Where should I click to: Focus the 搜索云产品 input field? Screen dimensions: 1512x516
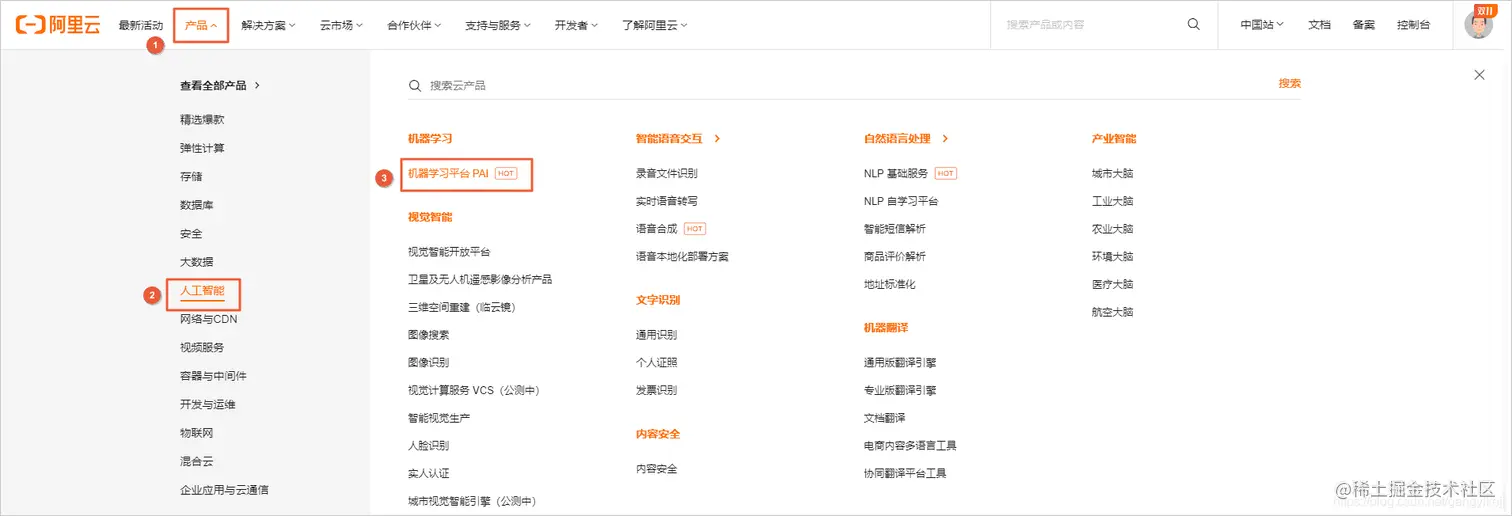tap(840, 86)
